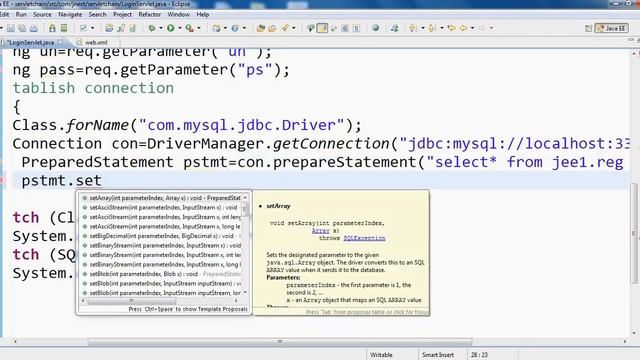Click the Writable status bar entry
Screen dimensions: 640x360
[x=381, y=355]
